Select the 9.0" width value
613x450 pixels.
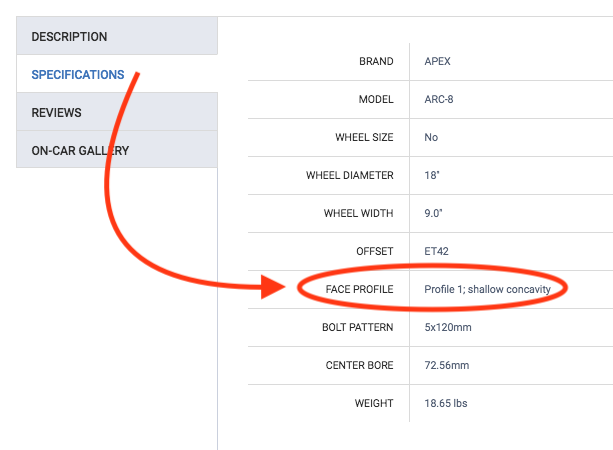tap(434, 213)
